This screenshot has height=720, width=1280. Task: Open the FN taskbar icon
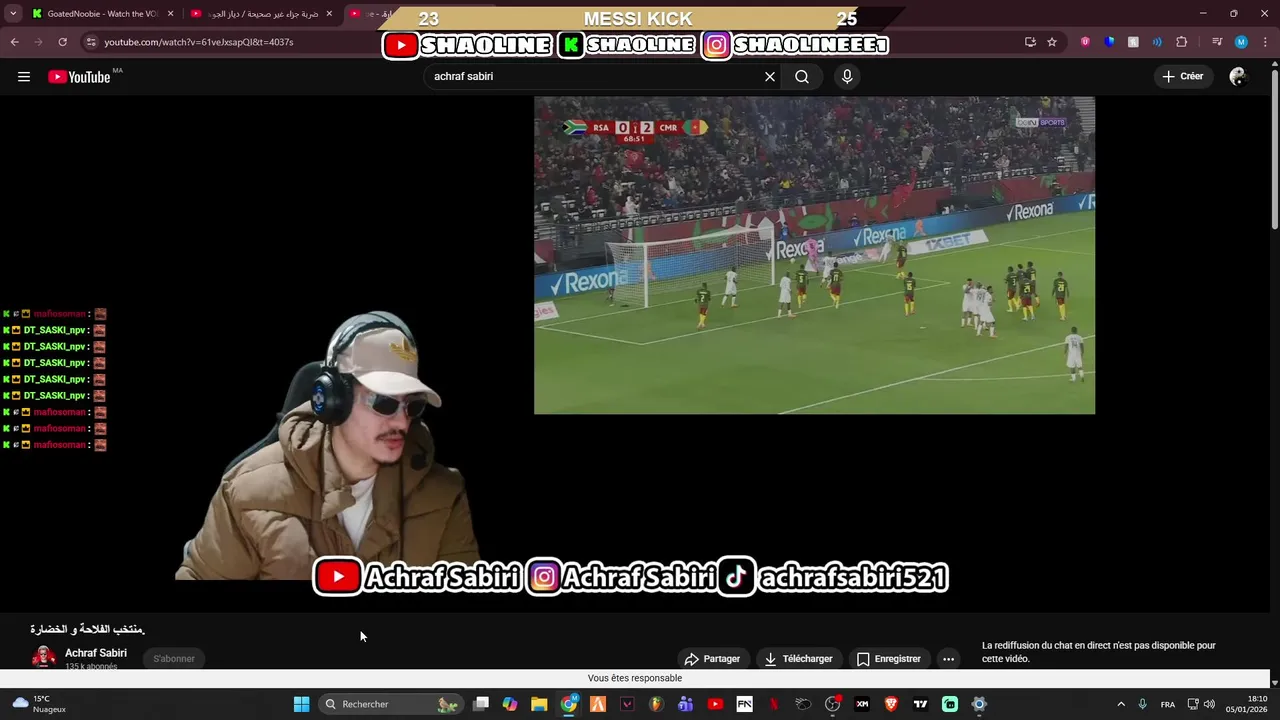pos(744,704)
